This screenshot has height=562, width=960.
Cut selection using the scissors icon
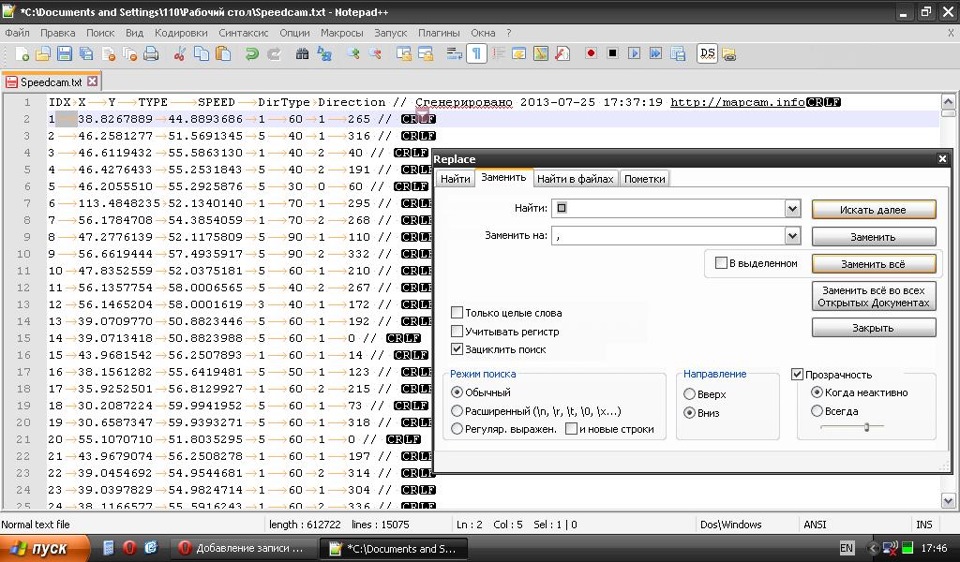point(179,54)
